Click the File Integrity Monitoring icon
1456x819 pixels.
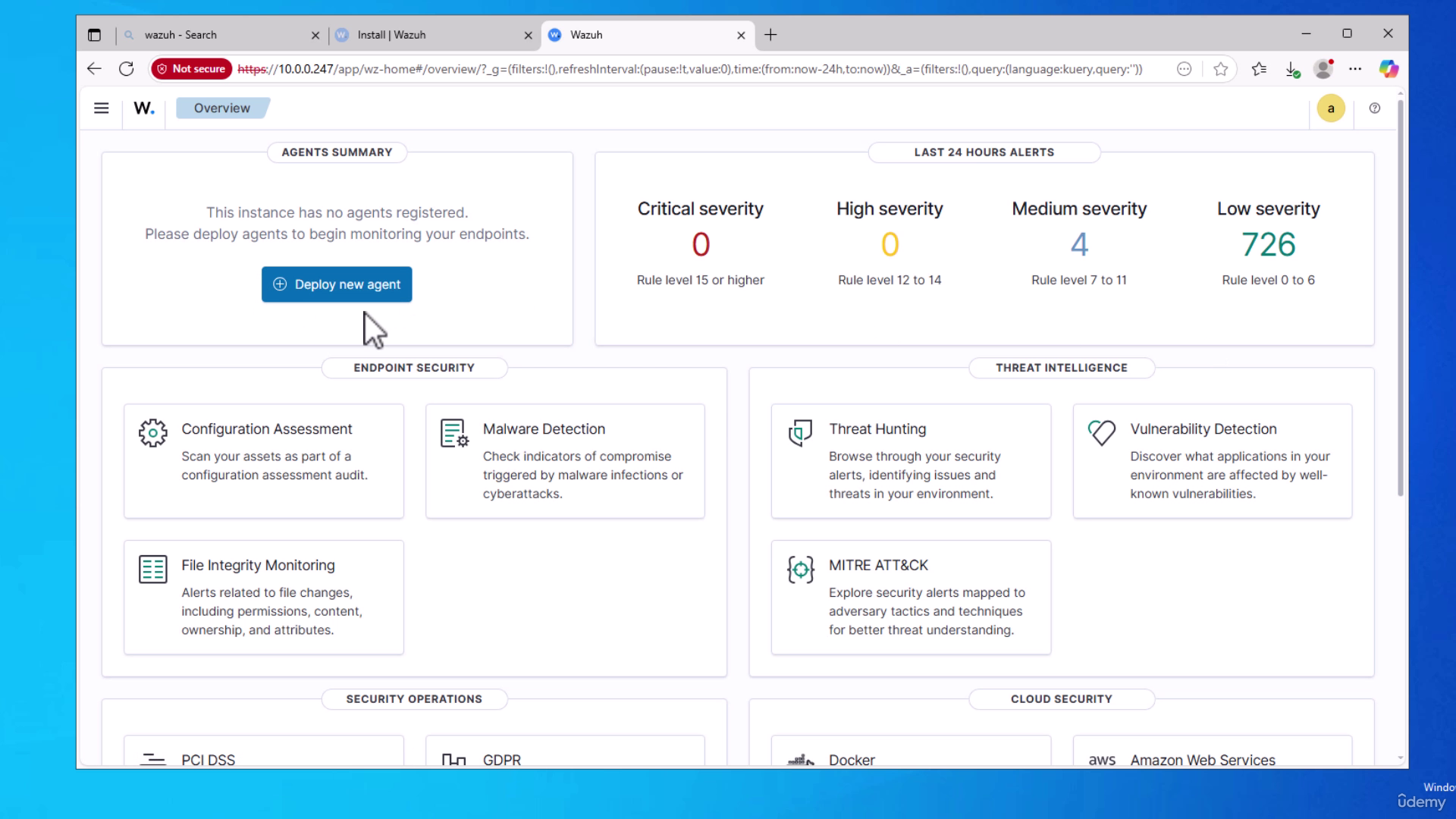click(153, 570)
